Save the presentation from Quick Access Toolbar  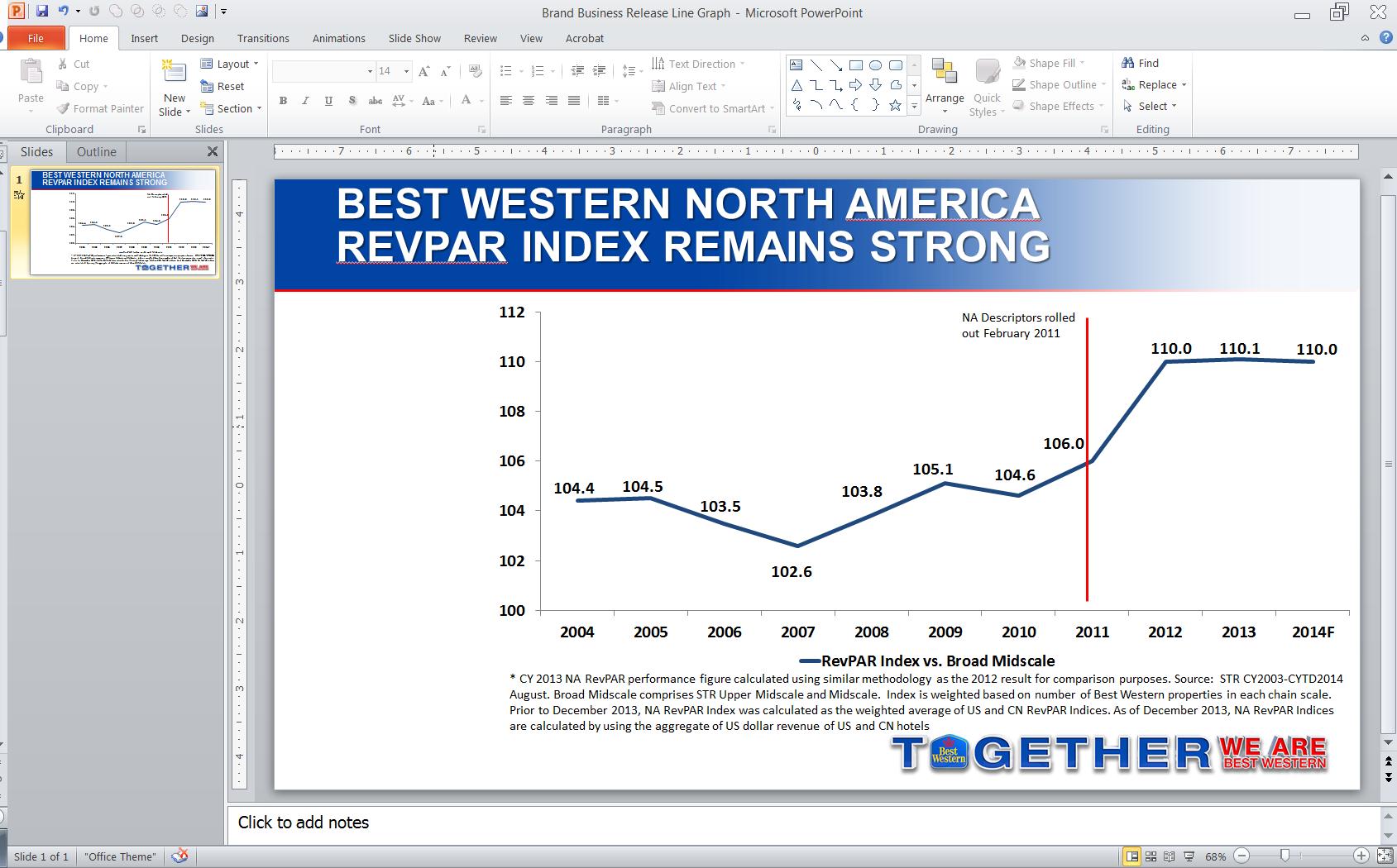pyautogui.click(x=41, y=12)
